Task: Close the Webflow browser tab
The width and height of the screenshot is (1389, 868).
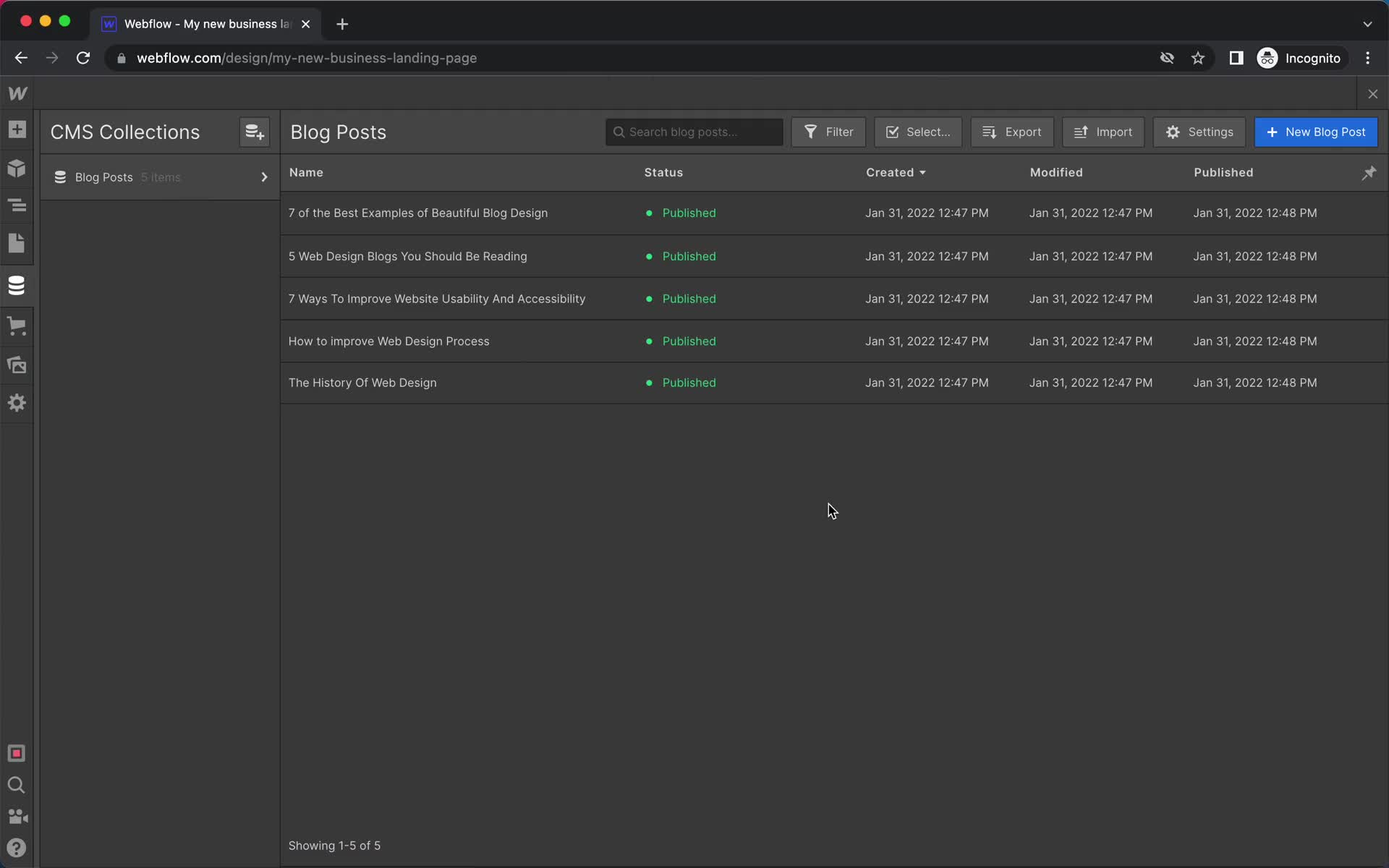Action: click(x=306, y=24)
